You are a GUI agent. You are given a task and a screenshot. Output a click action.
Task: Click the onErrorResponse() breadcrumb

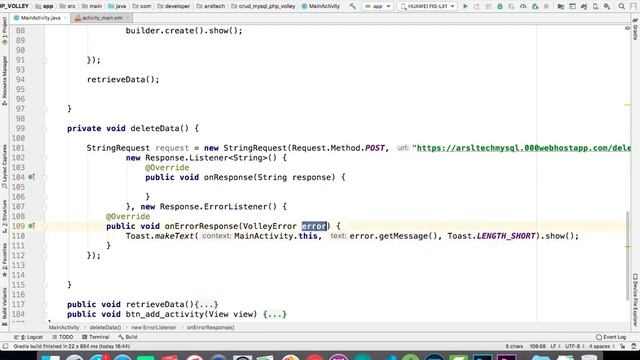[x=211, y=327]
